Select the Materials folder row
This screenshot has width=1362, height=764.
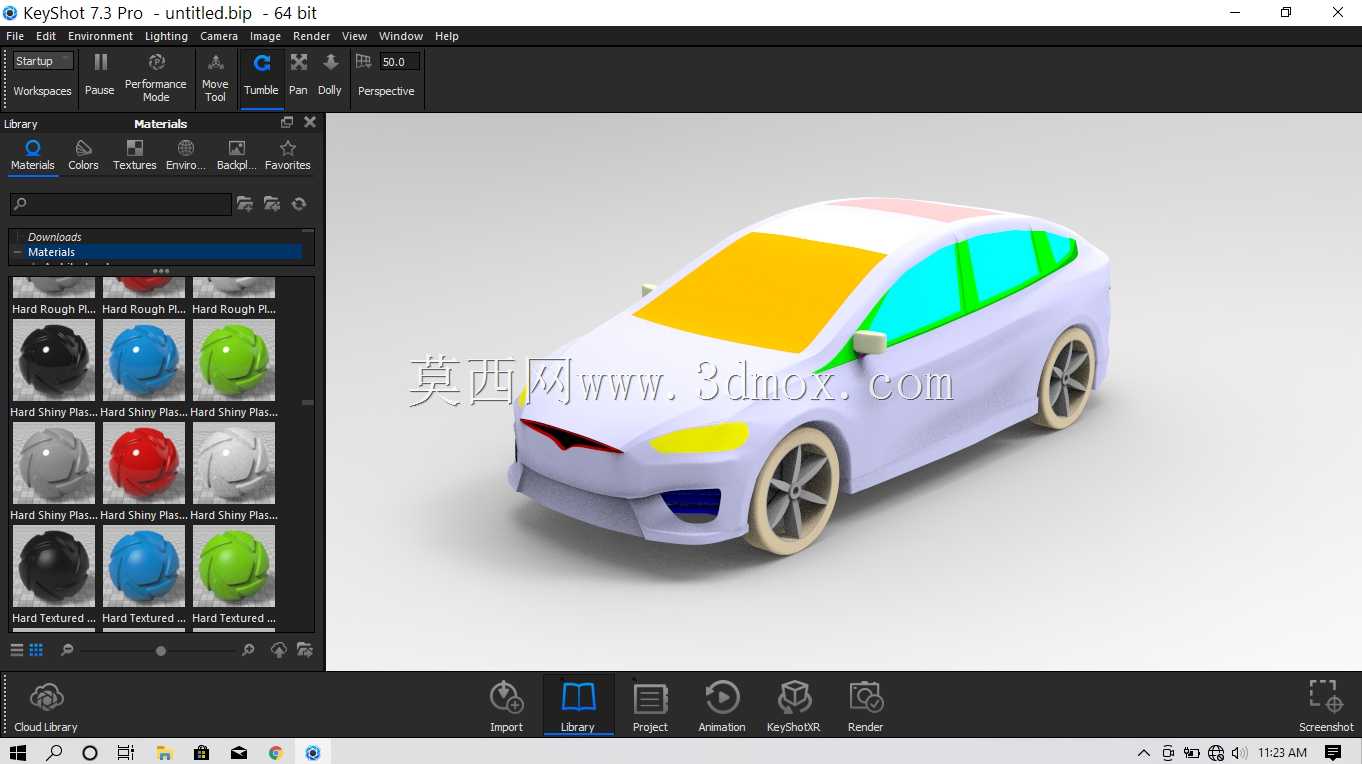click(x=157, y=252)
